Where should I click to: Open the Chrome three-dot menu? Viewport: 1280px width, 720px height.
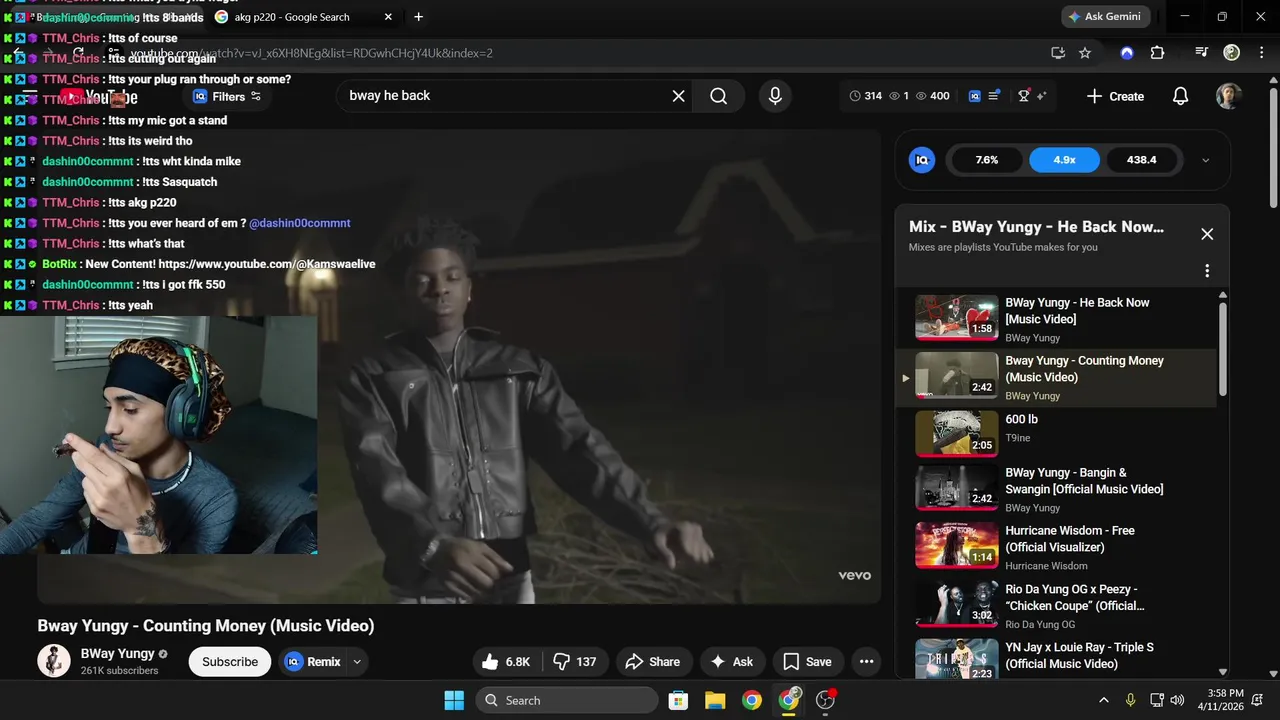pos(1260,53)
